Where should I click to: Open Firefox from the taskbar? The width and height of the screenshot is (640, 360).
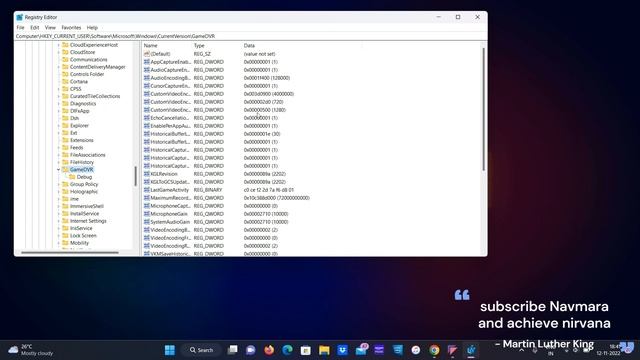(x=269, y=350)
